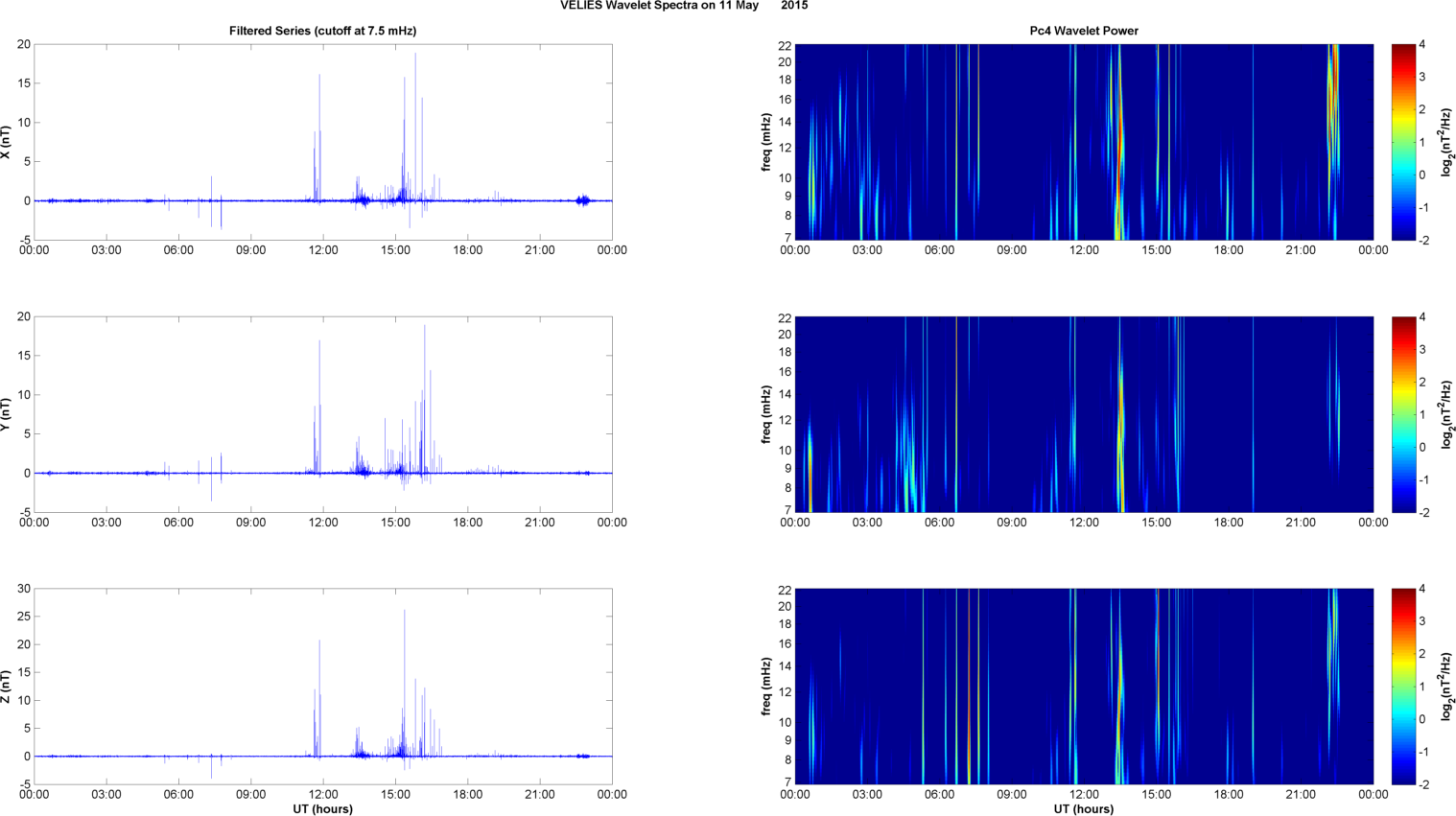Image resolution: width=1456 pixels, height=816 pixels.
Task: Click red power band near 13:30 in top spectrogram
Action: click(x=1118, y=144)
